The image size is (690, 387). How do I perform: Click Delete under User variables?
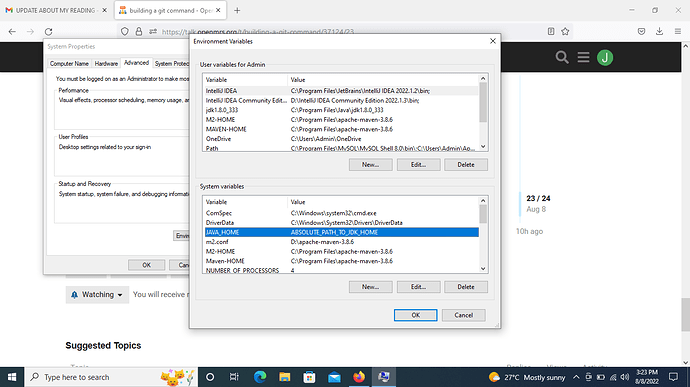pyautogui.click(x=466, y=165)
